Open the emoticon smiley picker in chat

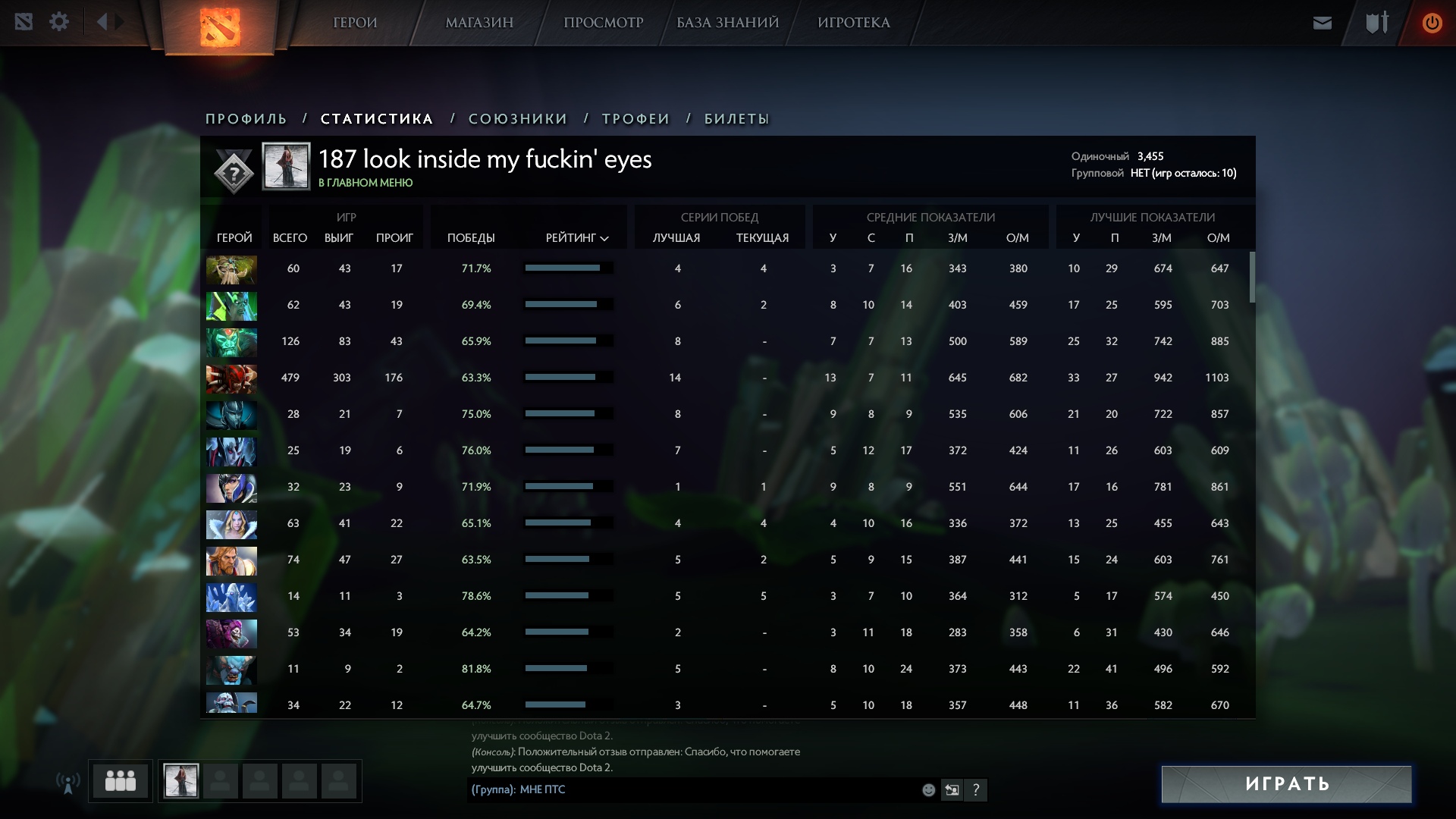tap(928, 790)
